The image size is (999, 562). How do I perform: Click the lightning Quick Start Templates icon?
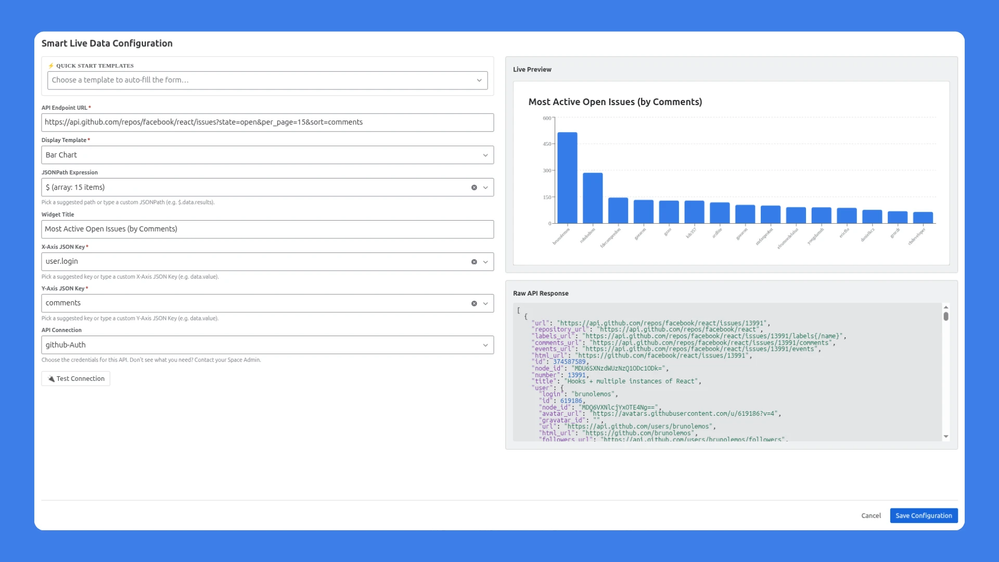tap(51, 66)
